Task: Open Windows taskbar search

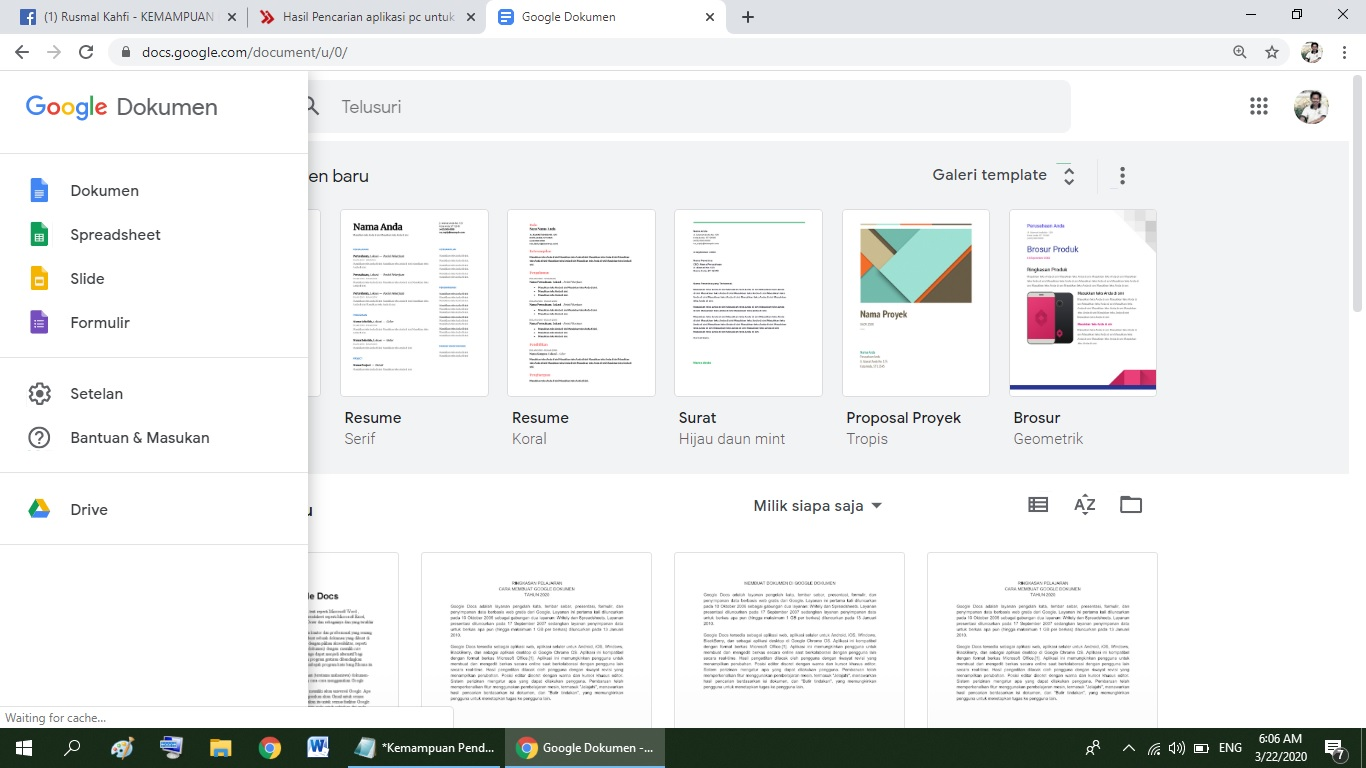Action: (x=72, y=748)
